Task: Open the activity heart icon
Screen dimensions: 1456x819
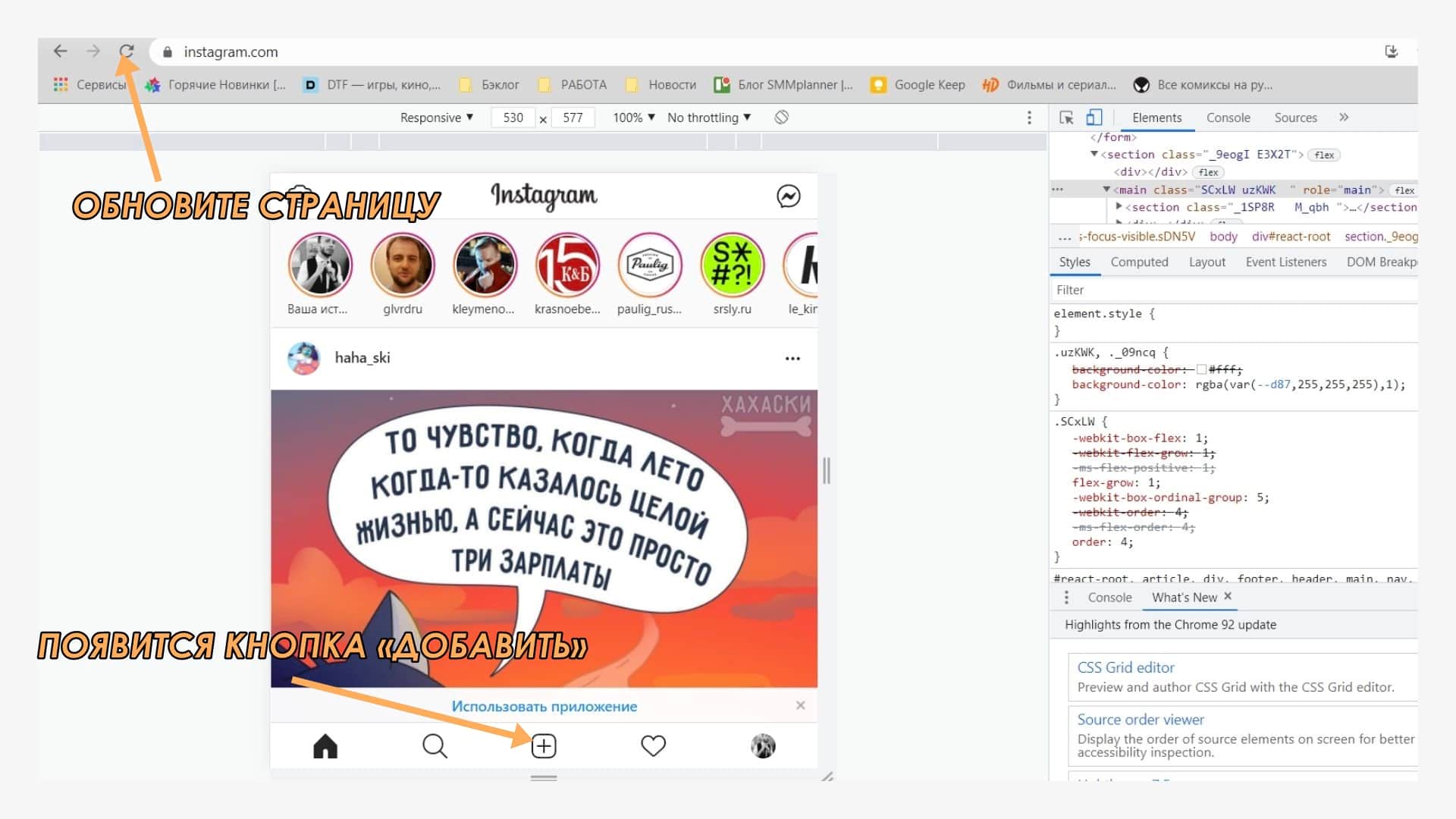Action: click(x=653, y=746)
